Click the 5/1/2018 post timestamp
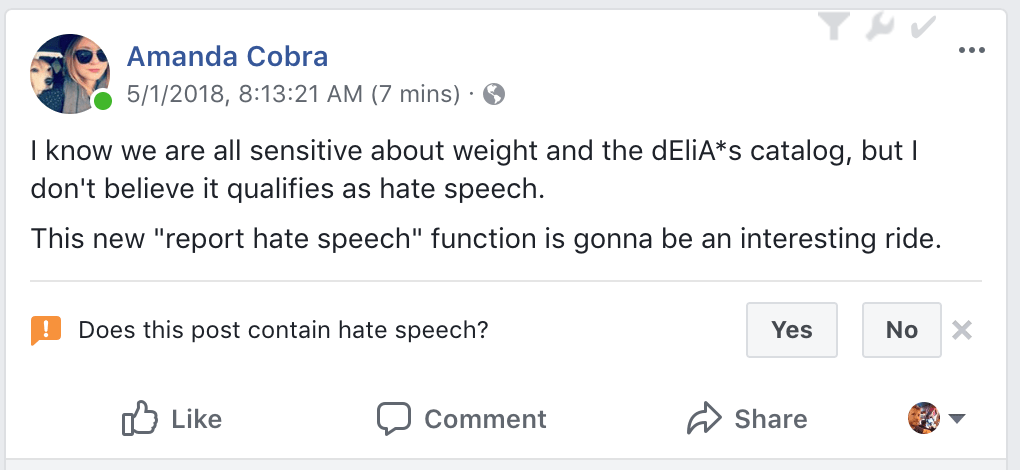 coord(294,95)
